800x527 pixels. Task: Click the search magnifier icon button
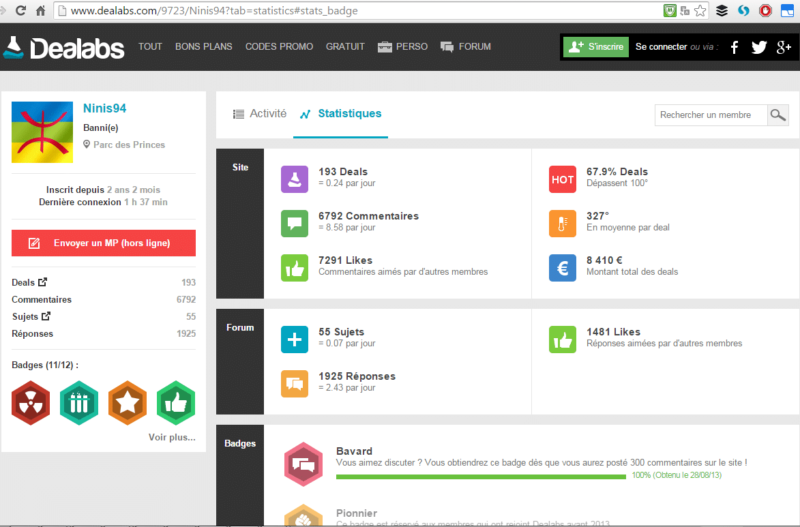[777, 115]
